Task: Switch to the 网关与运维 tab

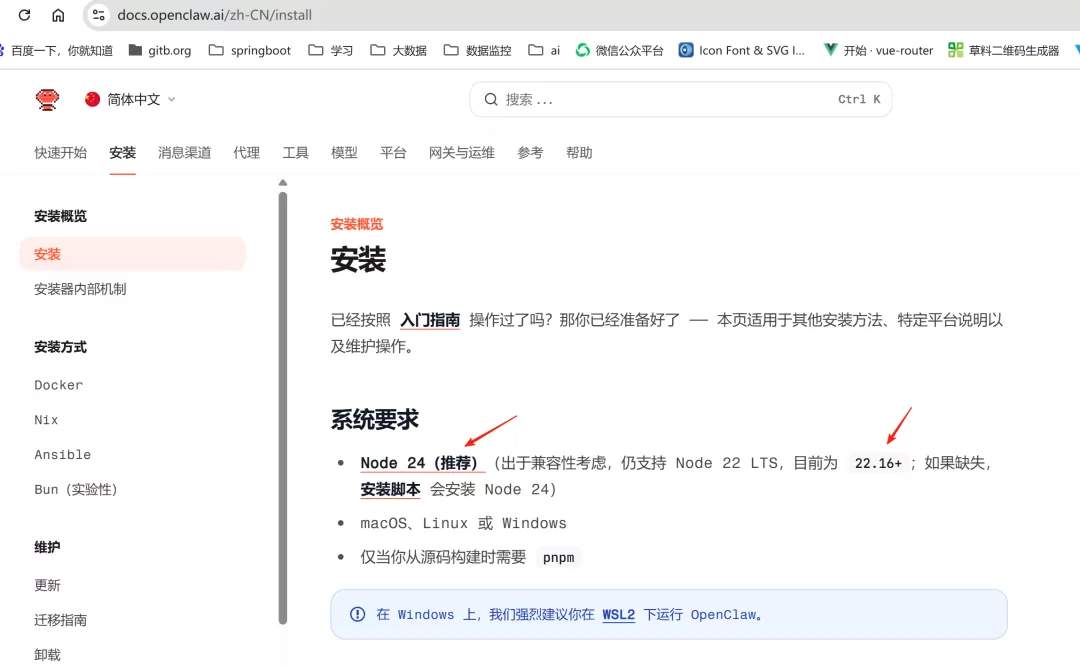Action: pos(461,152)
